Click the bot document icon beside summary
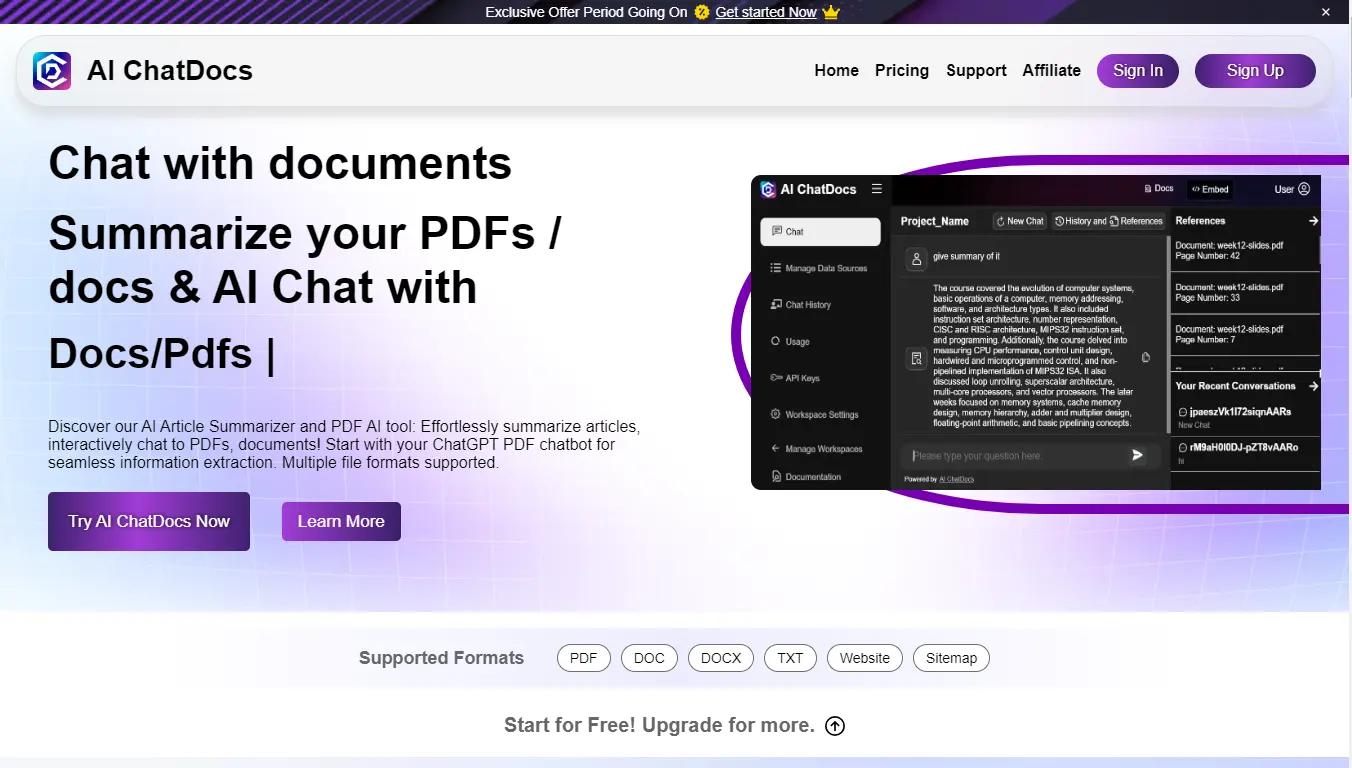The height and width of the screenshot is (768, 1352). [916, 358]
